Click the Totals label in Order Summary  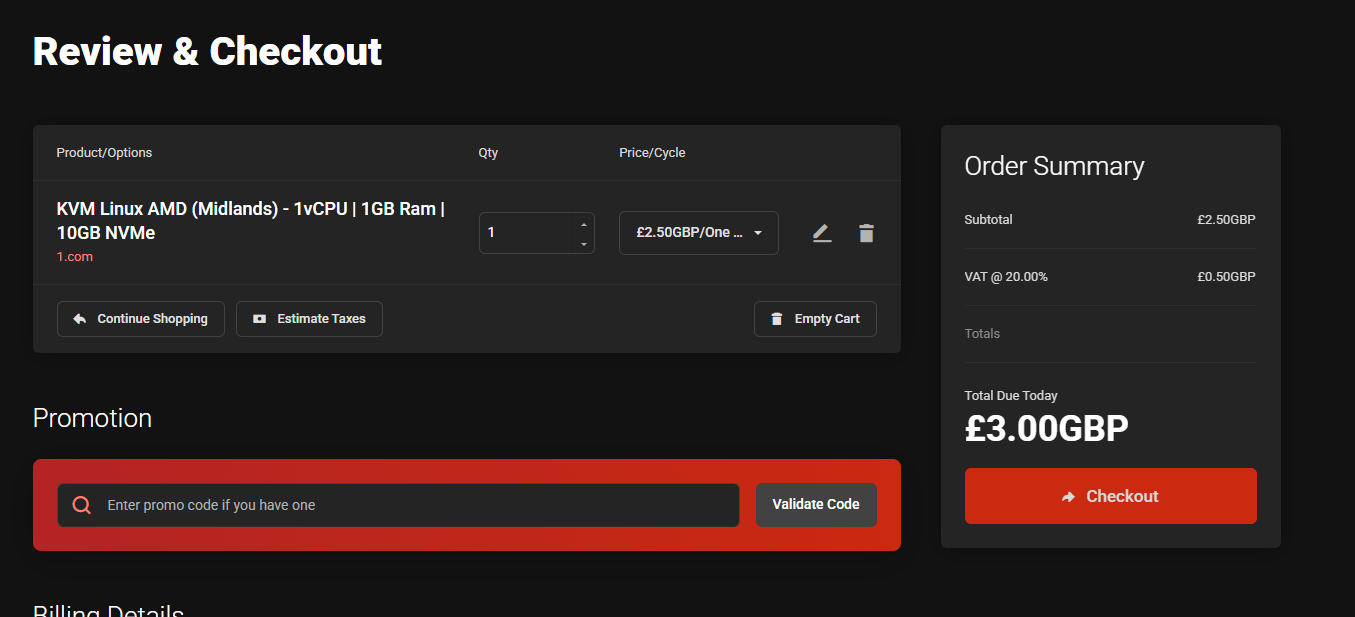[982, 334]
